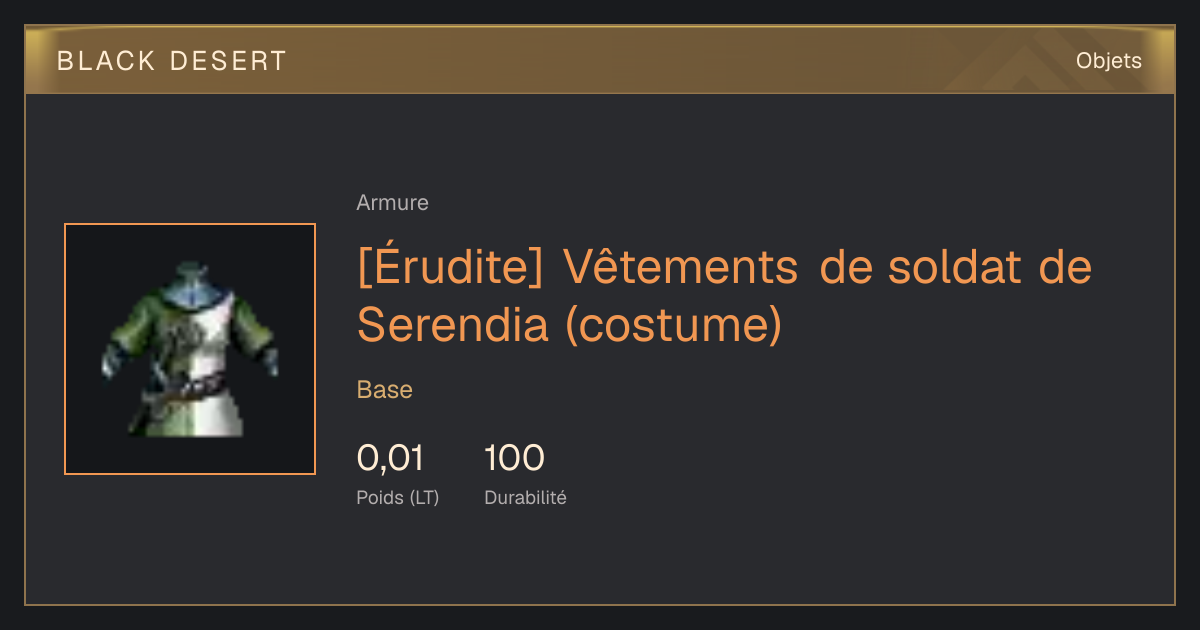Viewport: 1200px width, 630px height.
Task: Open the Objets link in the header
Action: [x=1108, y=61]
